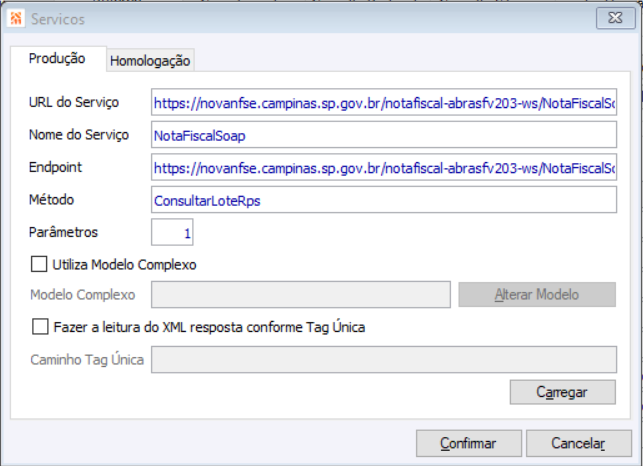
Task: Click the Caminho Tag Única field
Action: (384, 359)
